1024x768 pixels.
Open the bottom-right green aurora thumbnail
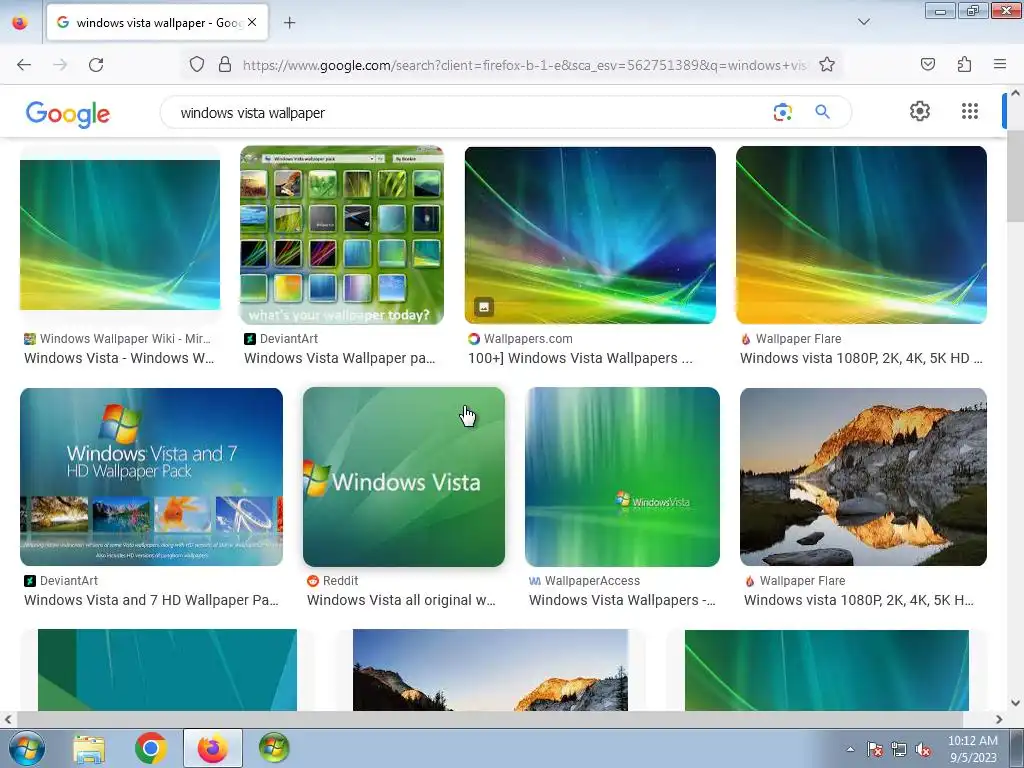click(827, 670)
